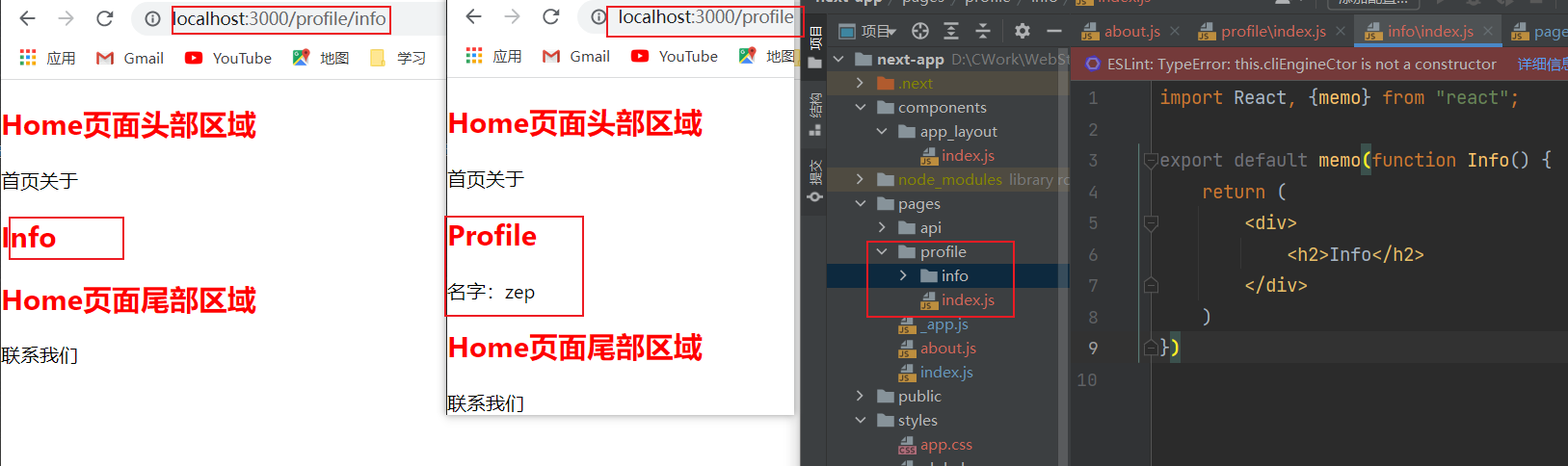Open YouTube bookmark in the left browser
1568x466 pixels.
[228, 58]
